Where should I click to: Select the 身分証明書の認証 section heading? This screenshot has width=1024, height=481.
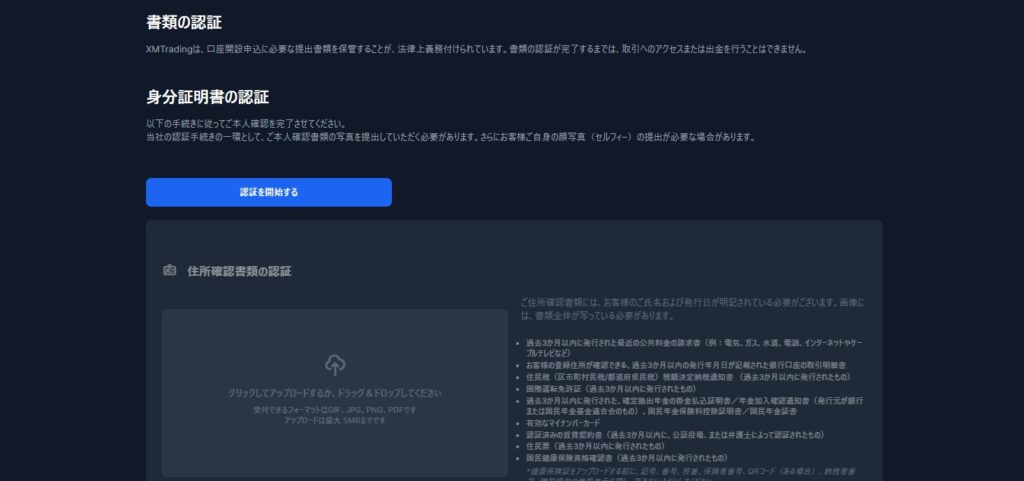click(x=207, y=97)
